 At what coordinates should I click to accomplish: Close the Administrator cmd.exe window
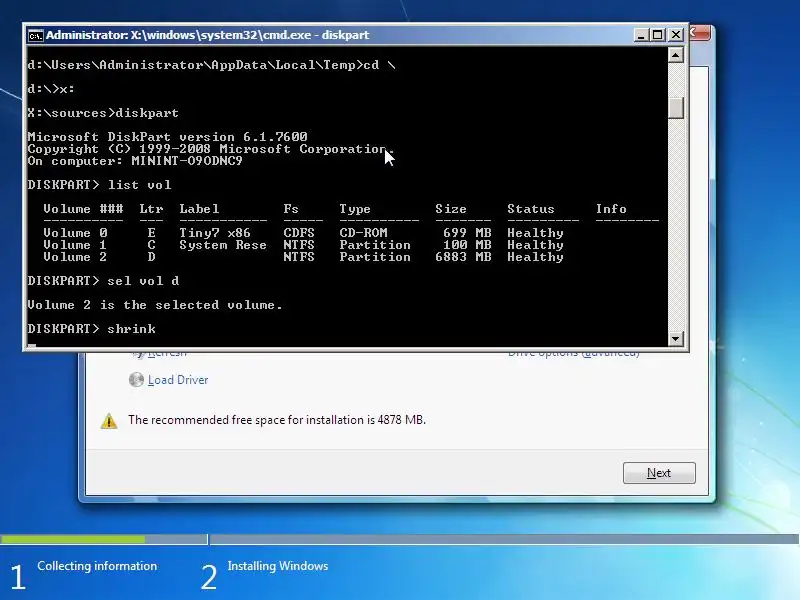(x=676, y=35)
